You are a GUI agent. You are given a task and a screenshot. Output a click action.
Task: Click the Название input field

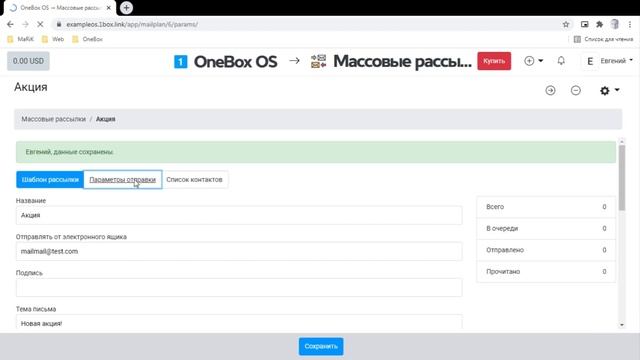[x=239, y=216]
